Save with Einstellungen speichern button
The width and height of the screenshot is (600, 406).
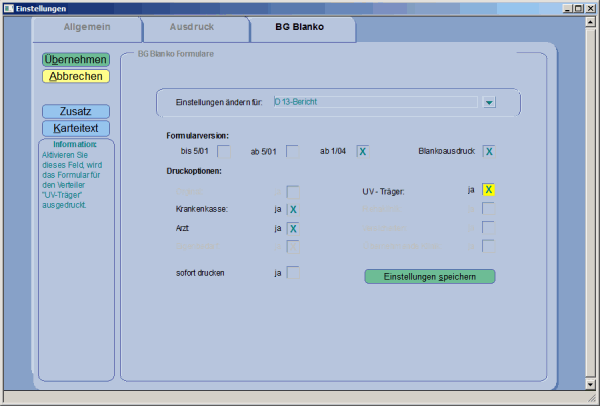coord(430,277)
